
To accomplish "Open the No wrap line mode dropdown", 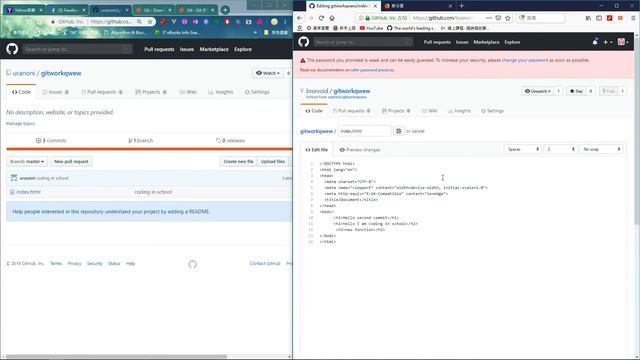I will click(602, 149).
